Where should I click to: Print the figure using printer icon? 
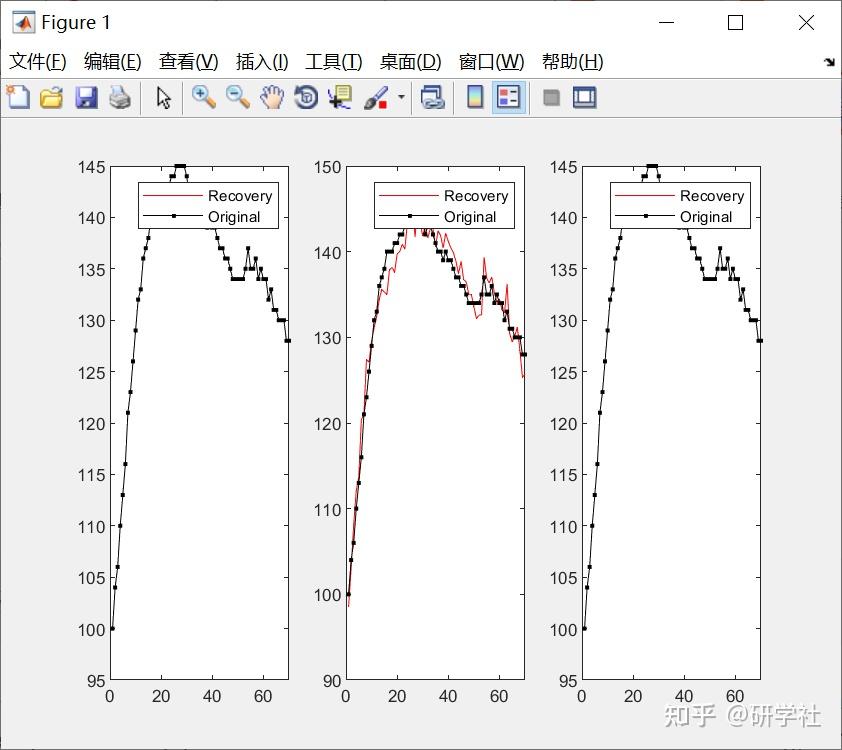point(119,98)
